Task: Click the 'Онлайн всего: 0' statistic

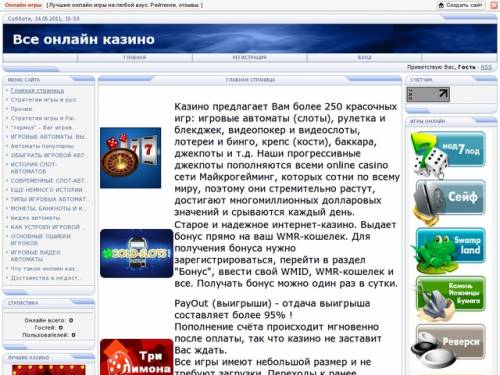Action: pyautogui.click(x=49, y=320)
